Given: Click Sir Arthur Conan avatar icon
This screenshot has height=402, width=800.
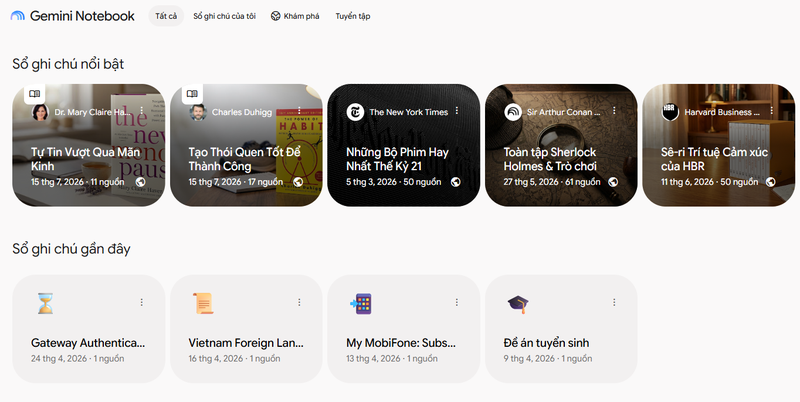Looking at the screenshot, I should click(x=513, y=112).
